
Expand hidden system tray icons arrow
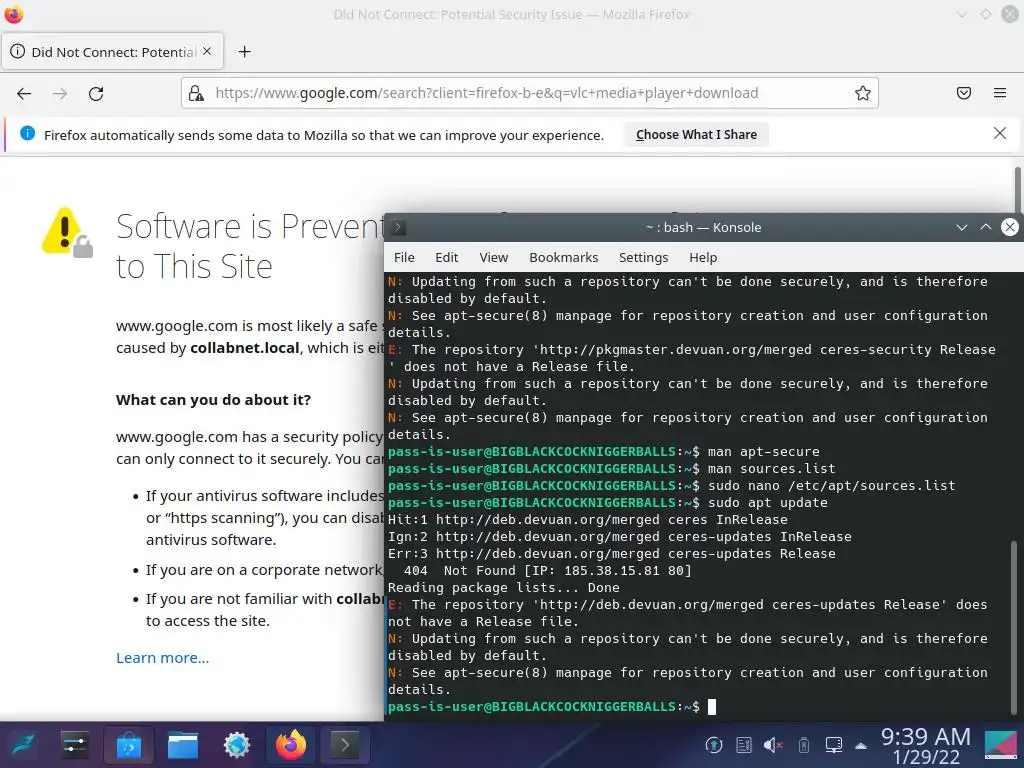coord(861,746)
